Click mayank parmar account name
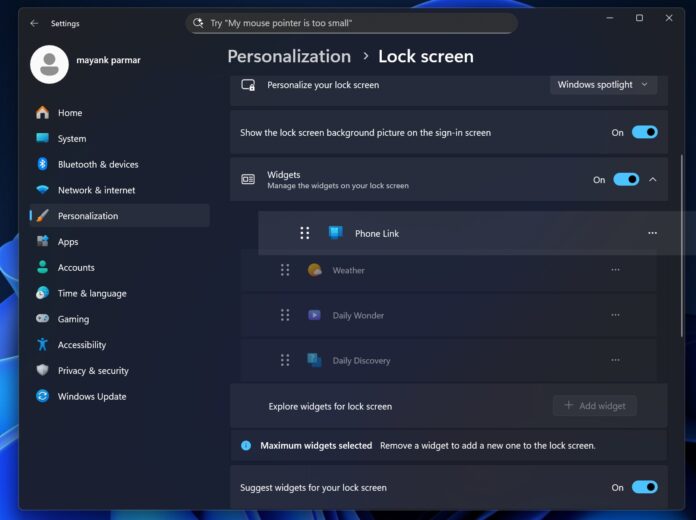The height and width of the screenshot is (520, 696). pyautogui.click(x=108, y=60)
